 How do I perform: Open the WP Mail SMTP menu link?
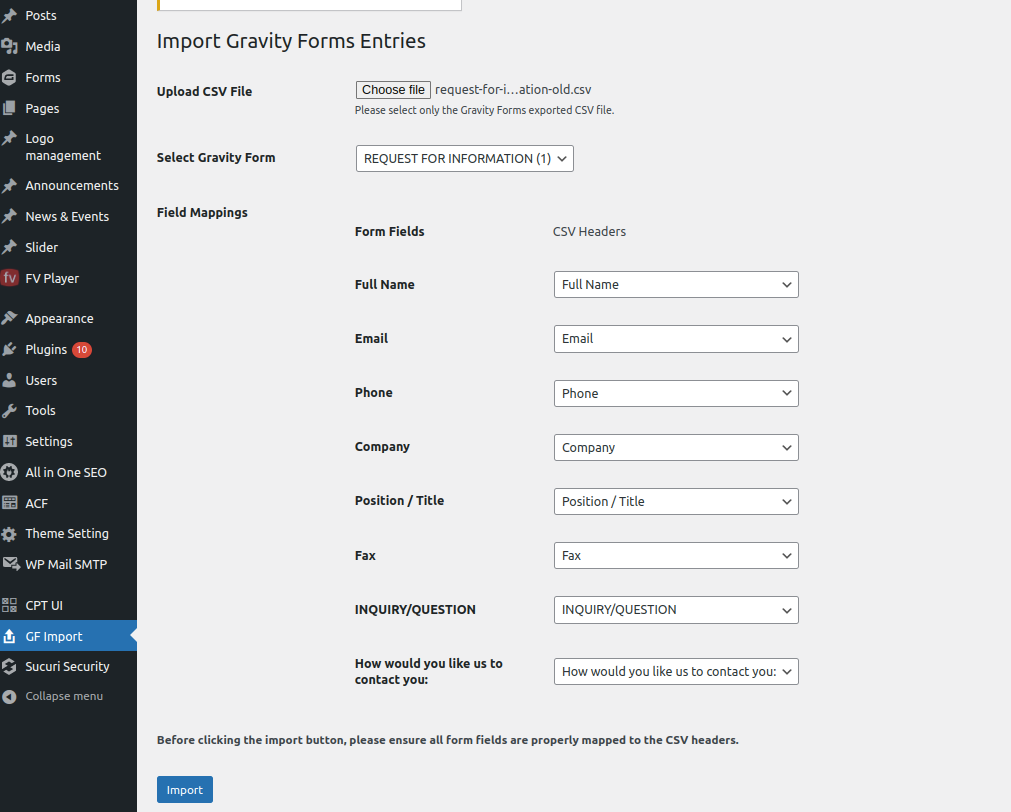(x=66, y=564)
